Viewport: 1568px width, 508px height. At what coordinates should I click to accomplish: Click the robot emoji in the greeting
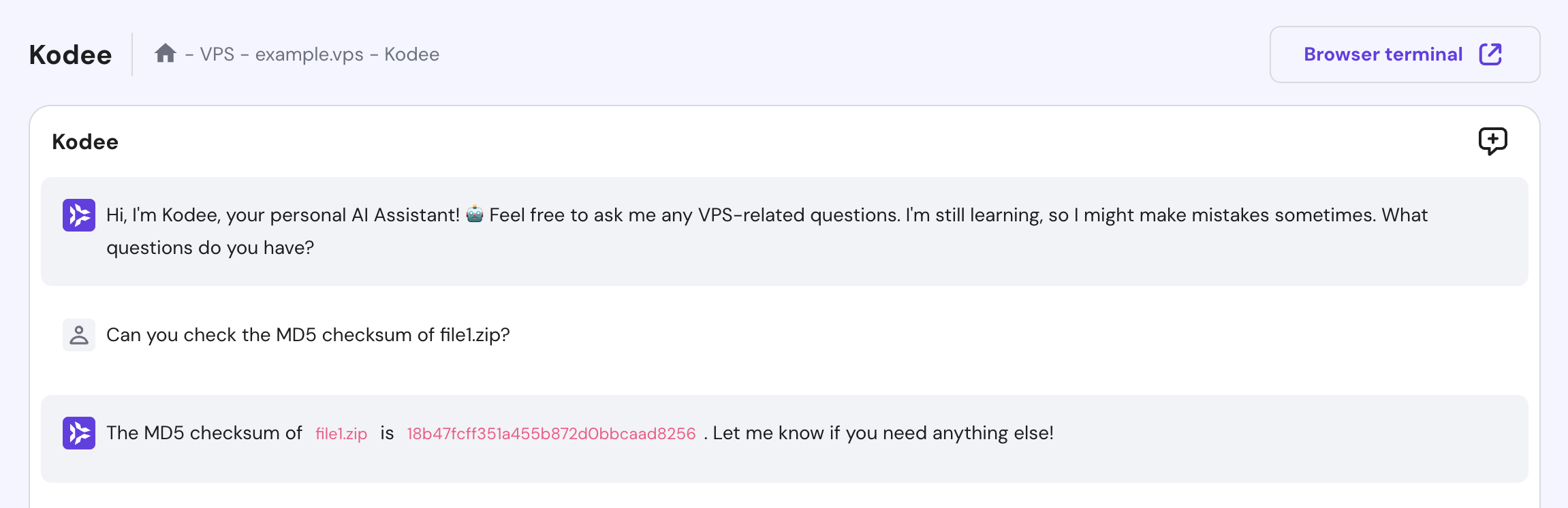point(475,215)
